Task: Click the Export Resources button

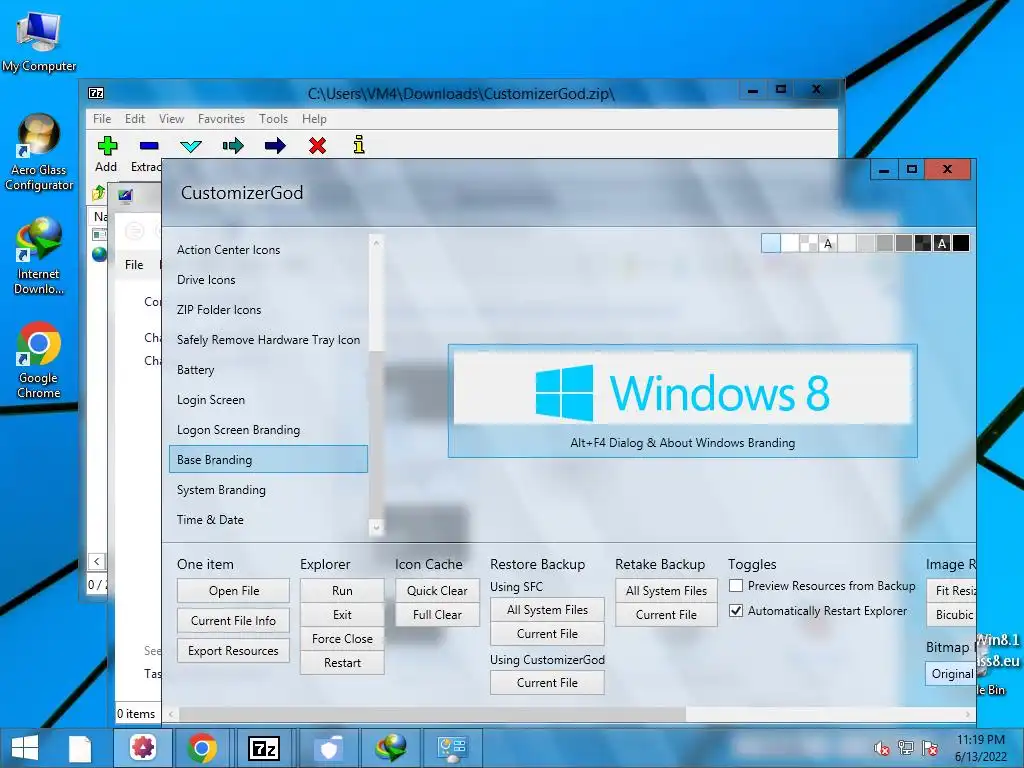Action: click(x=234, y=651)
